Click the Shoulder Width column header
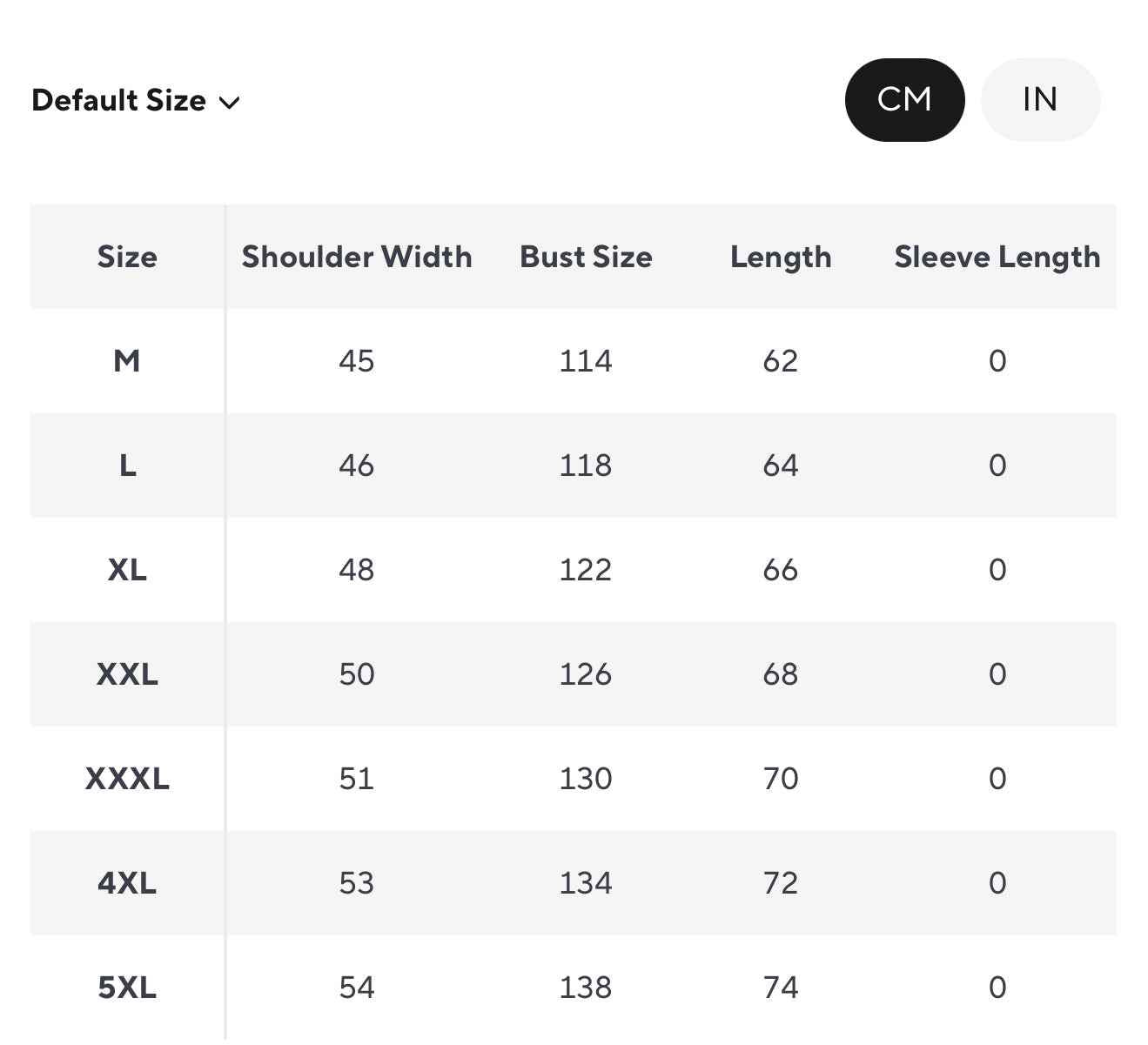1148x1045 pixels. pyautogui.click(x=357, y=257)
